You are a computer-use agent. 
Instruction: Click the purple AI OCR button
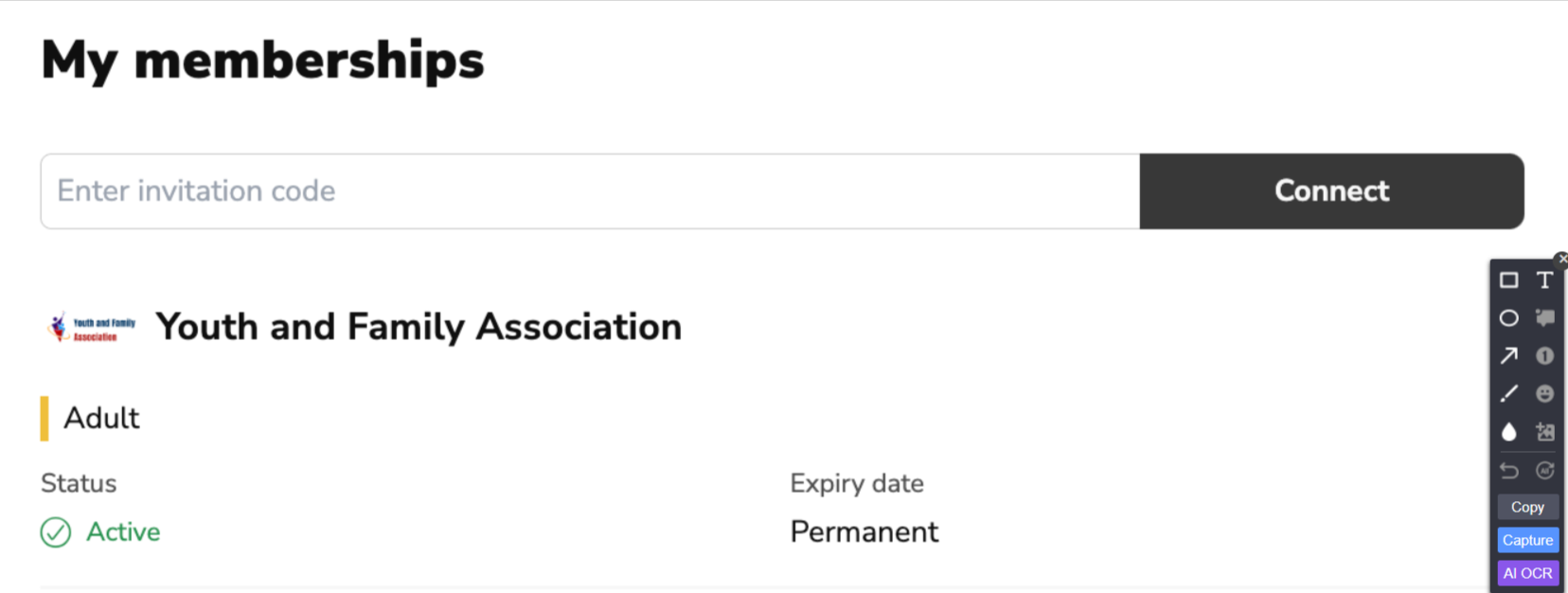click(1527, 573)
